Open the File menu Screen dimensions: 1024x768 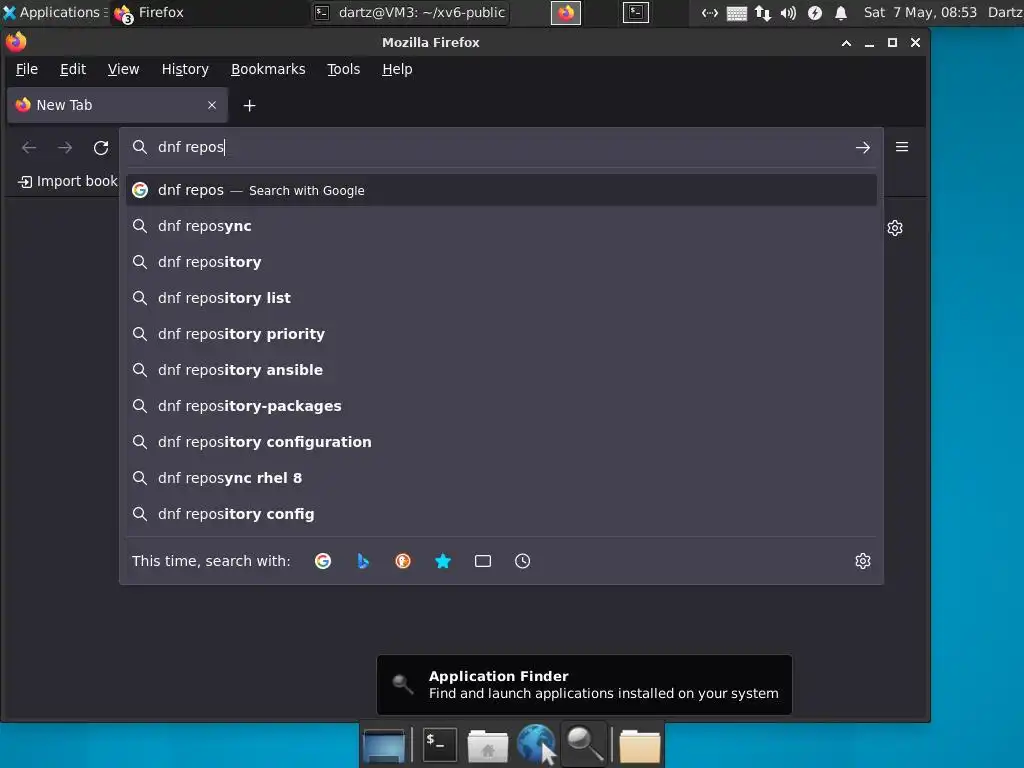[x=27, y=69]
